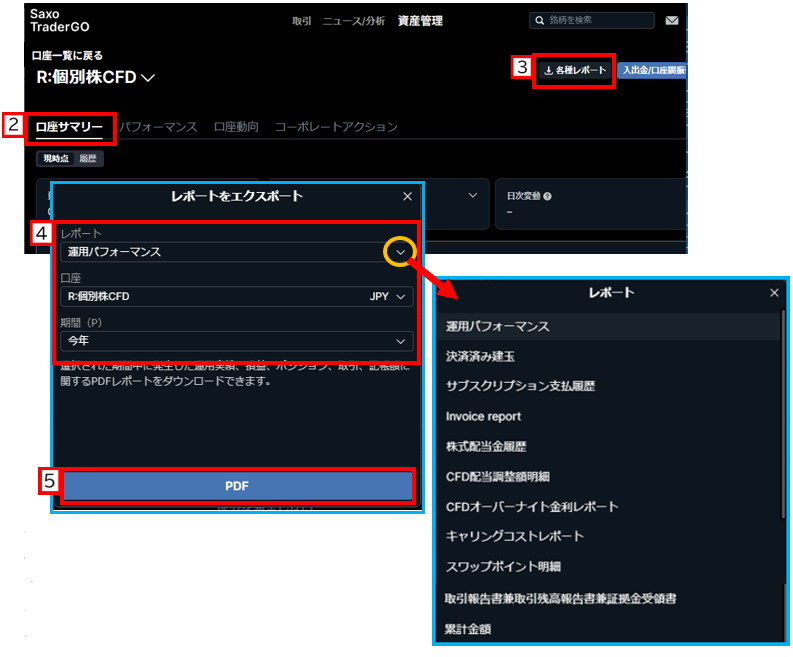
Task: Switch to the 口座動向 tab
Action: click(x=236, y=127)
